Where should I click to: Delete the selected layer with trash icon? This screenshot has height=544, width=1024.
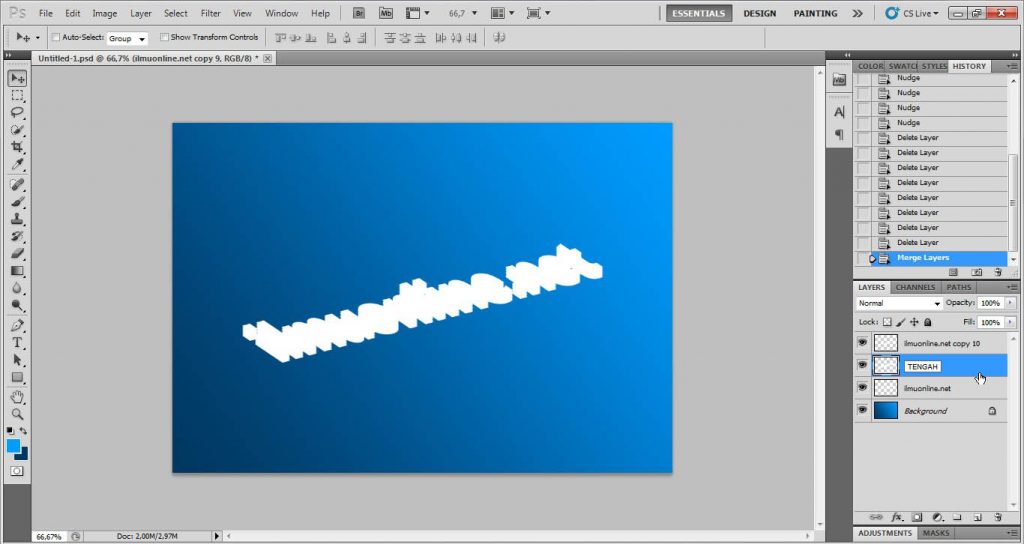(997, 517)
